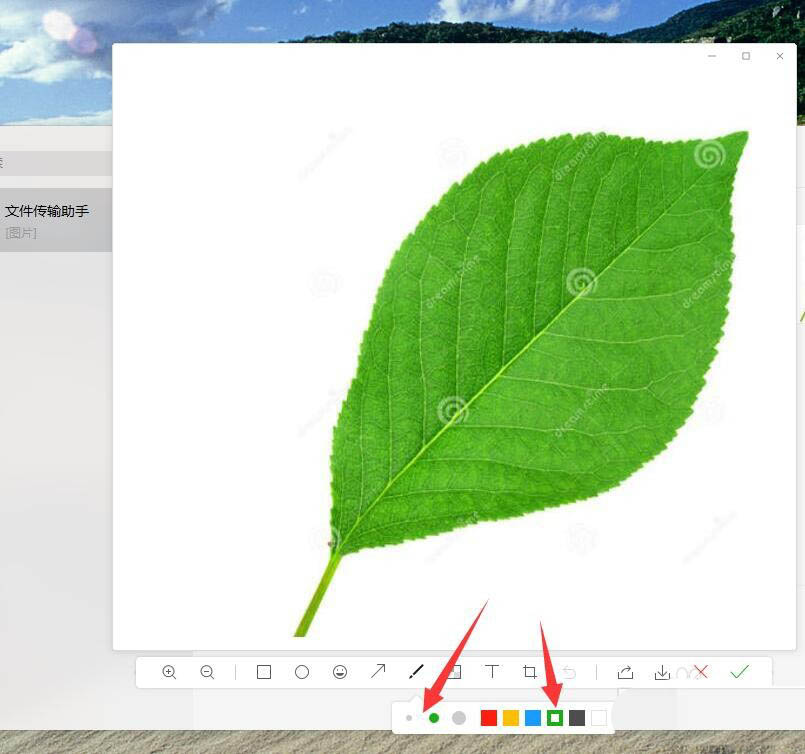This screenshot has height=754, width=805.
Task: Click the zoom in magnifier icon
Action: click(x=169, y=672)
